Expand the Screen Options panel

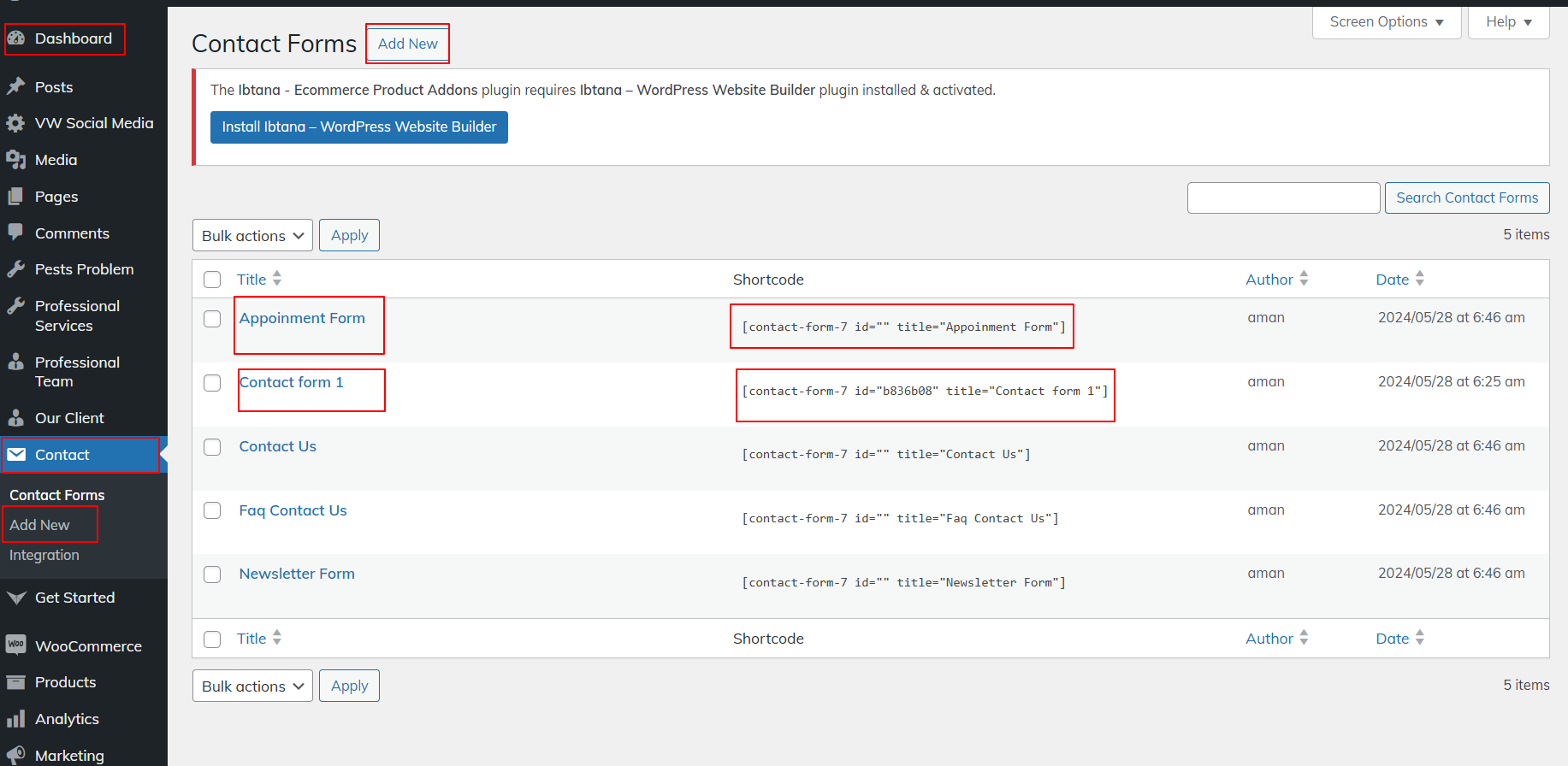[x=1386, y=22]
